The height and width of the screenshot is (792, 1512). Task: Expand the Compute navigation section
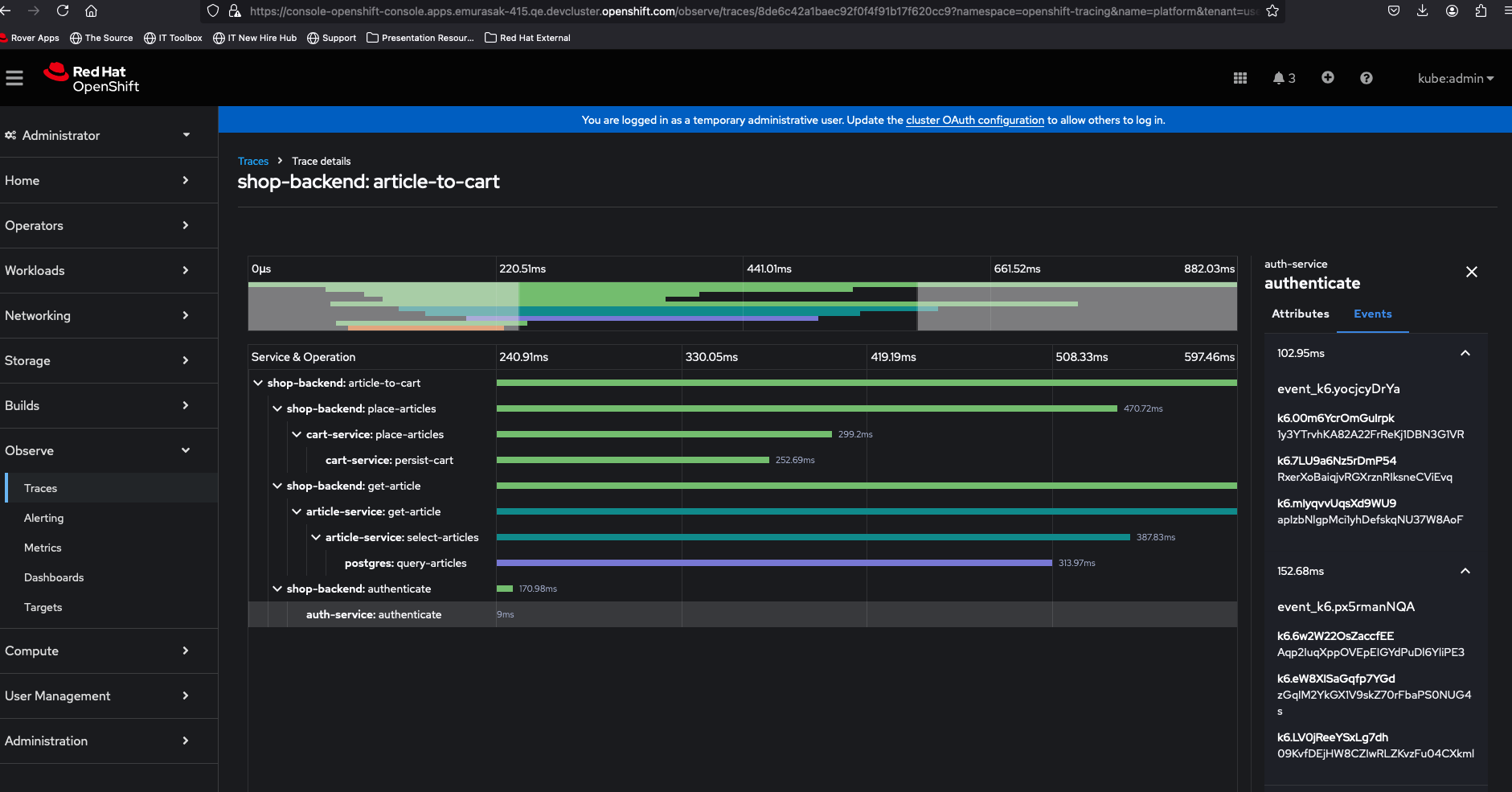click(x=109, y=650)
